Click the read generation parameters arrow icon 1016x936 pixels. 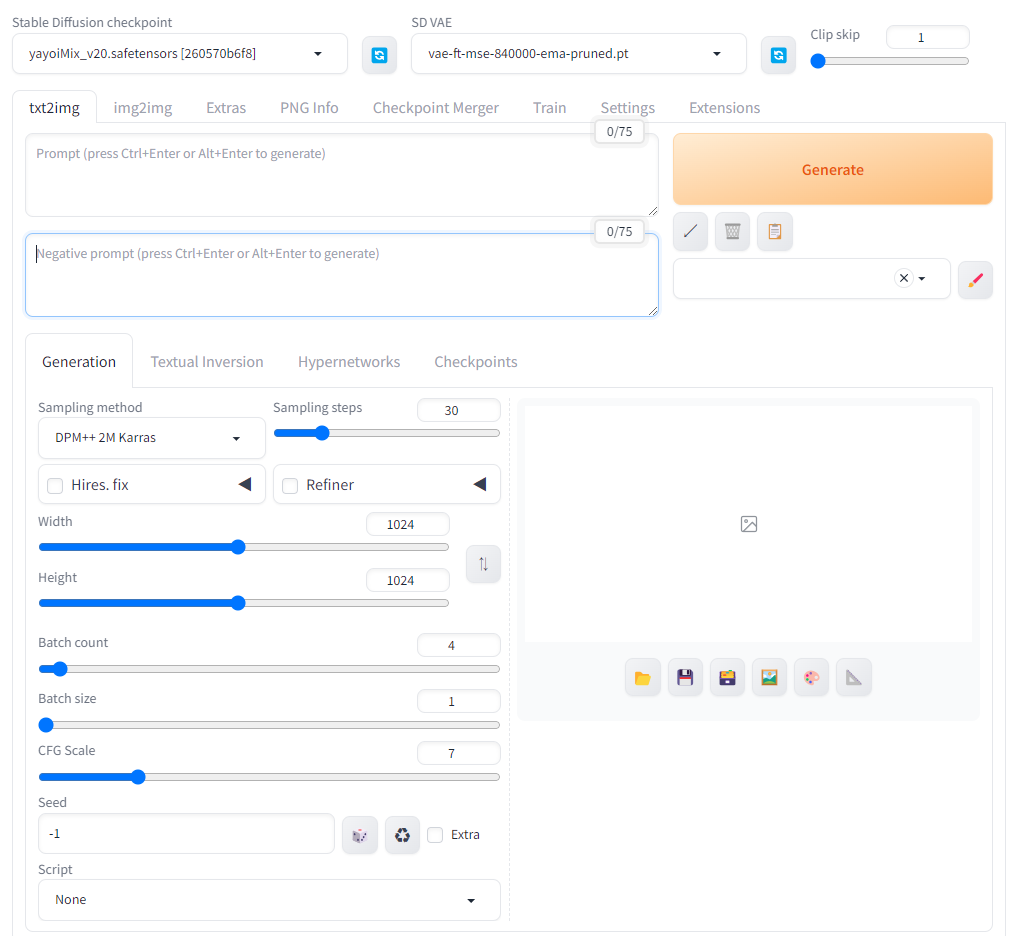(x=691, y=231)
